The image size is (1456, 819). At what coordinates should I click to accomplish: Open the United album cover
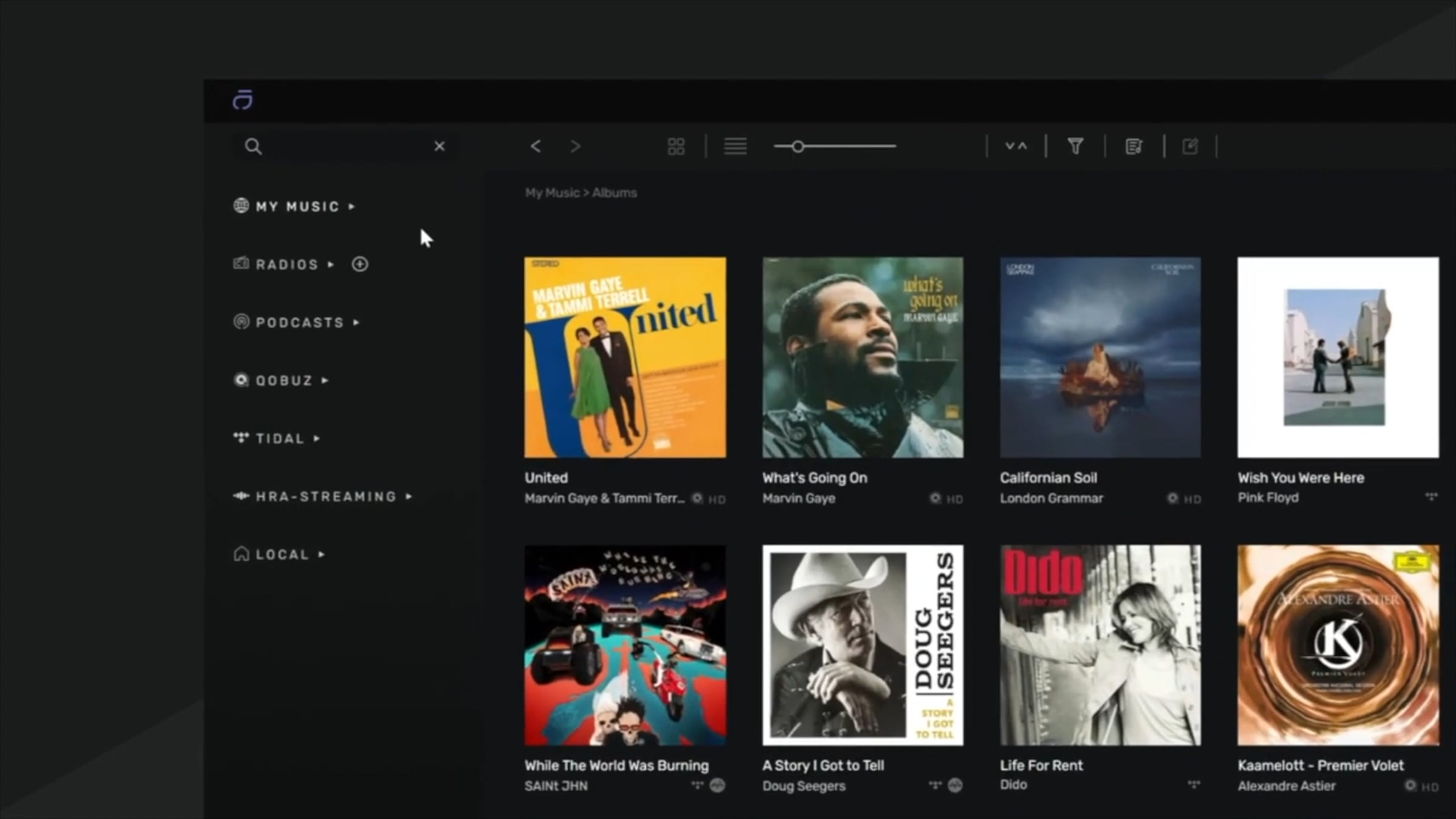pyautogui.click(x=625, y=357)
